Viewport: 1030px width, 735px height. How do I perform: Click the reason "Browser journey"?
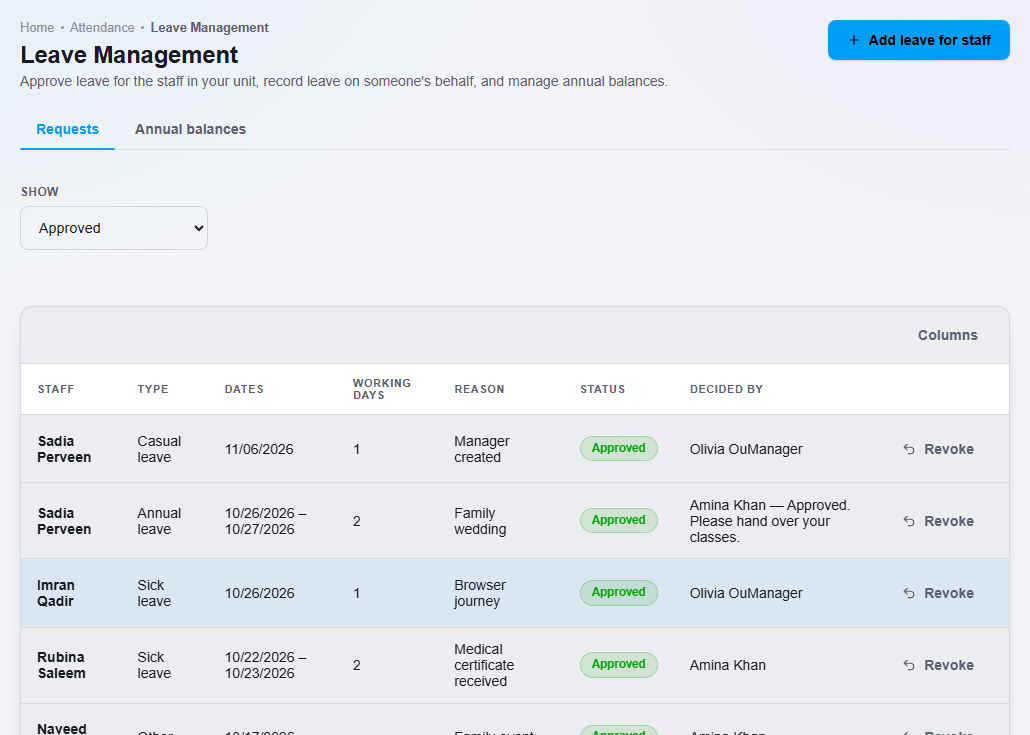tap(480, 593)
